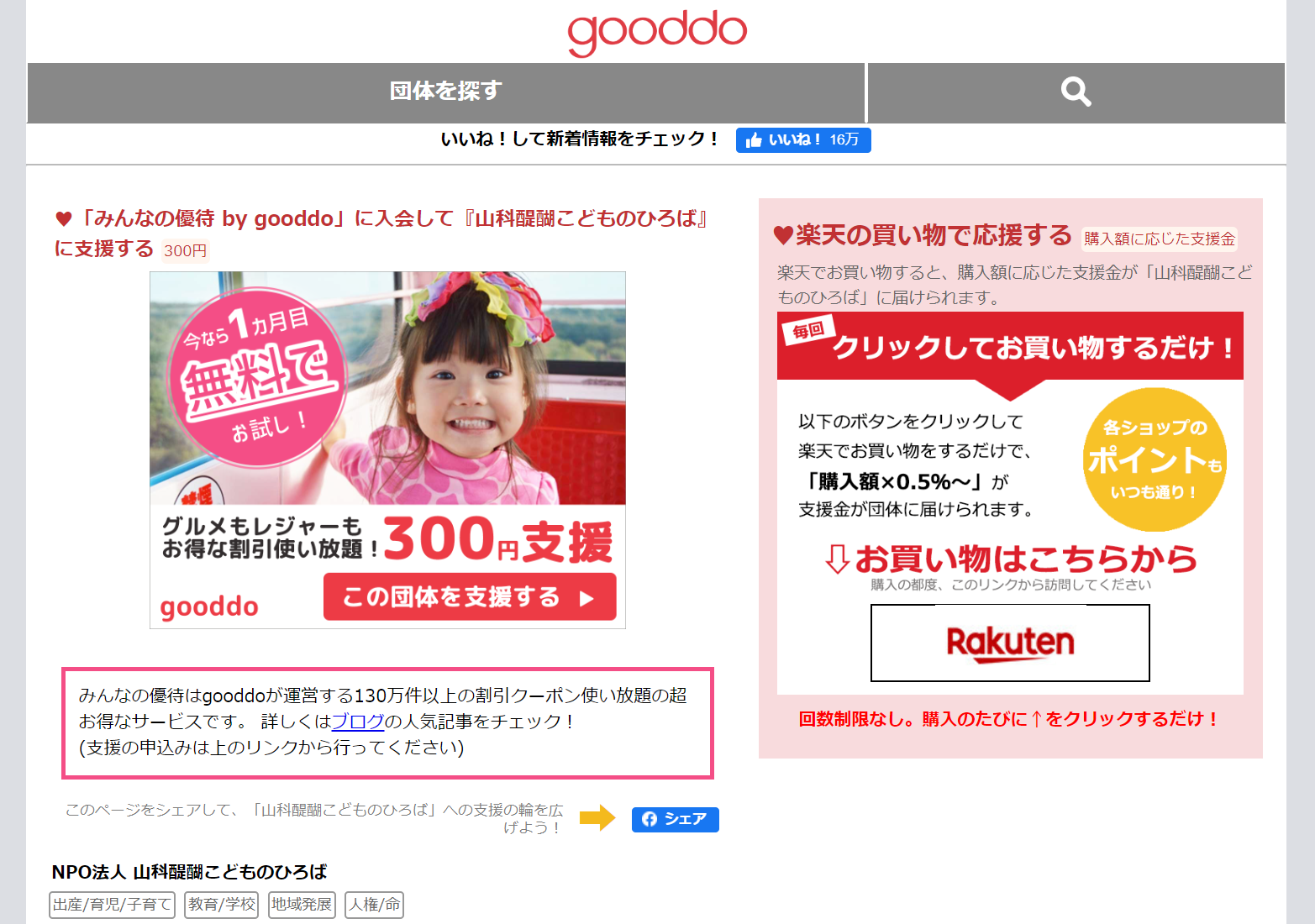Open the 団体を探す menu tab
This screenshot has height=924, width=1315.
tap(446, 92)
